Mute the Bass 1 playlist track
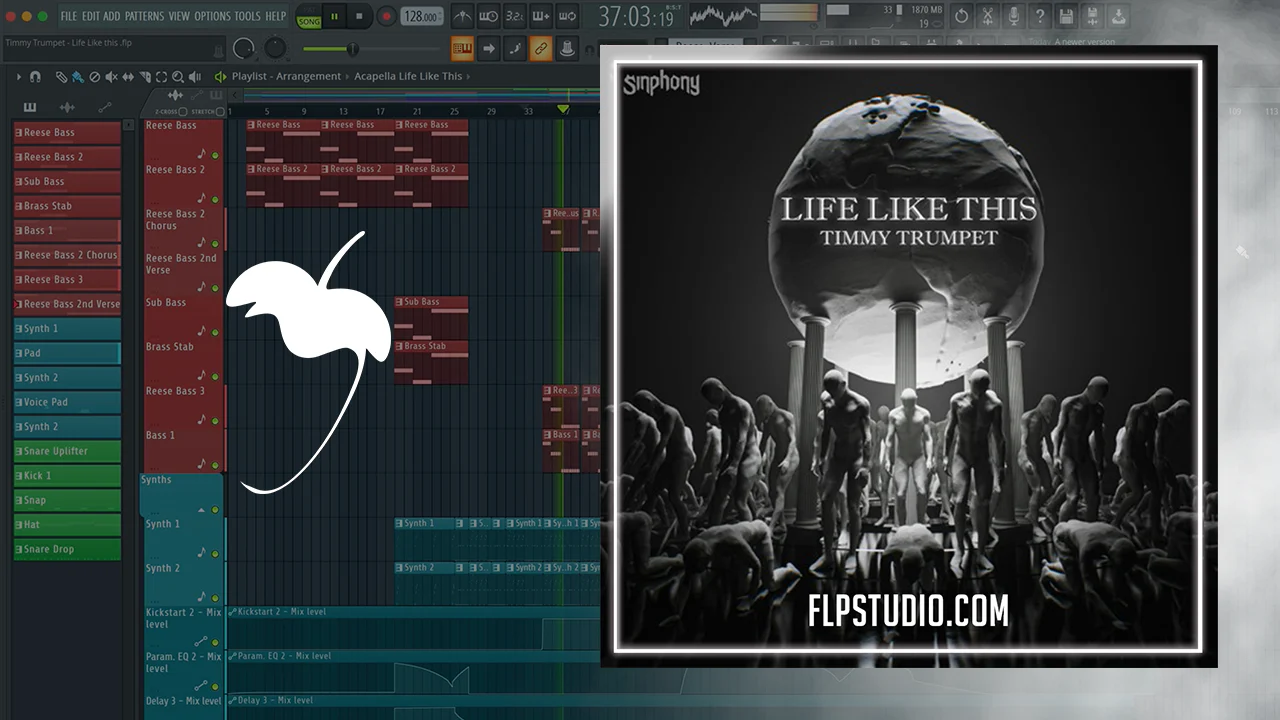This screenshot has width=1280, height=720. [214, 465]
